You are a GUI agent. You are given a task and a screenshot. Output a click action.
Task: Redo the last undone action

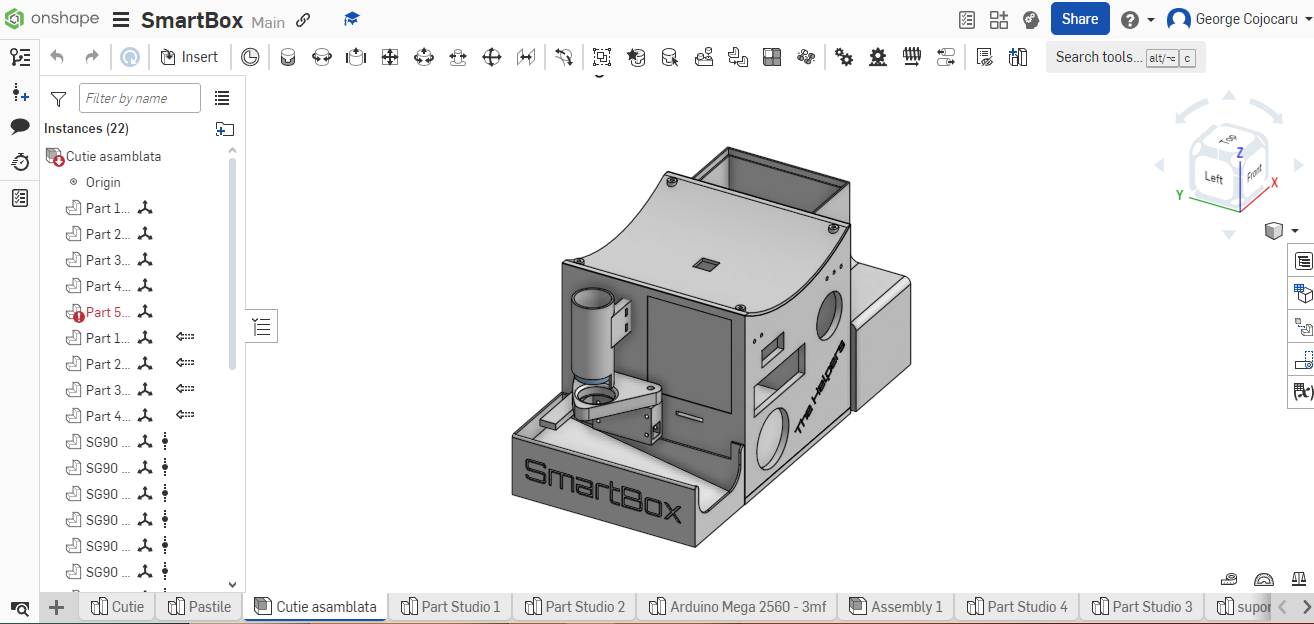click(x=92, y=57)
